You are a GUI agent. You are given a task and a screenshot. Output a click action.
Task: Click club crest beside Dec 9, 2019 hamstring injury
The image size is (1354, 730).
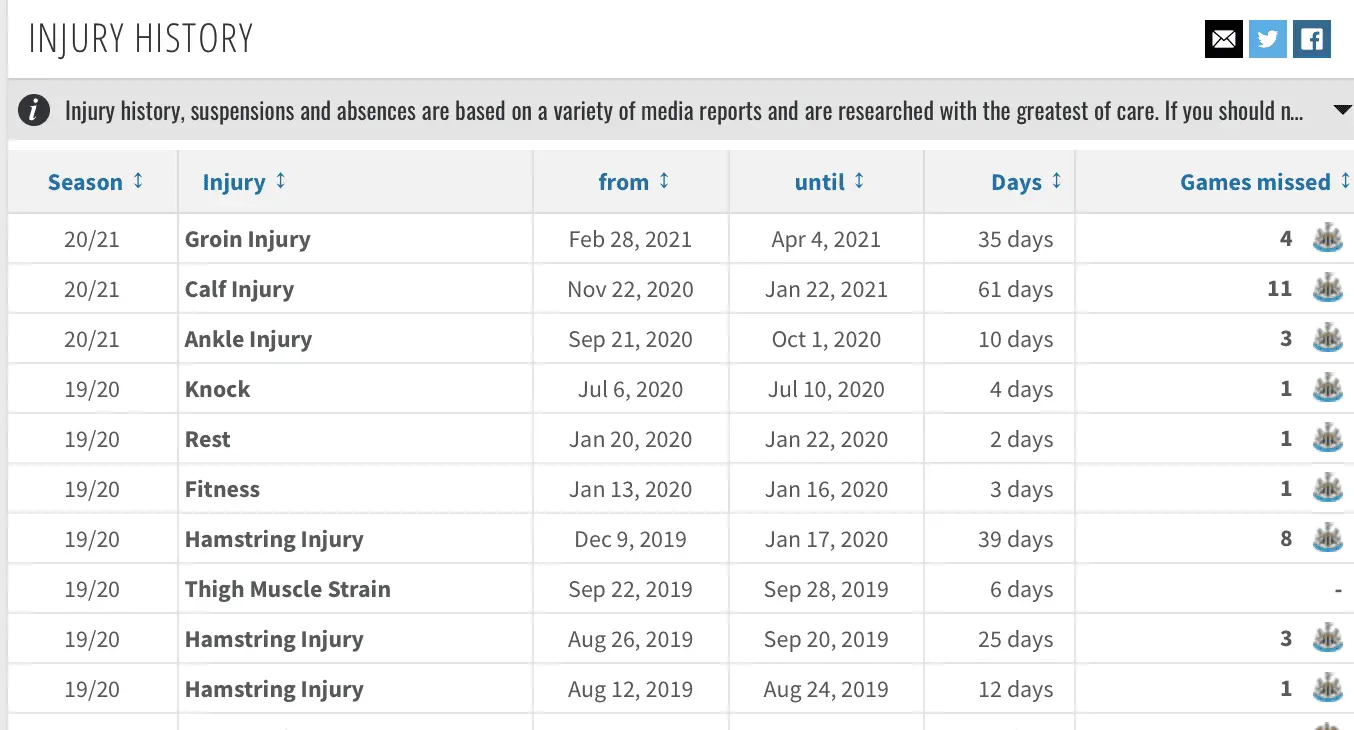click(x=1327, y=539)
